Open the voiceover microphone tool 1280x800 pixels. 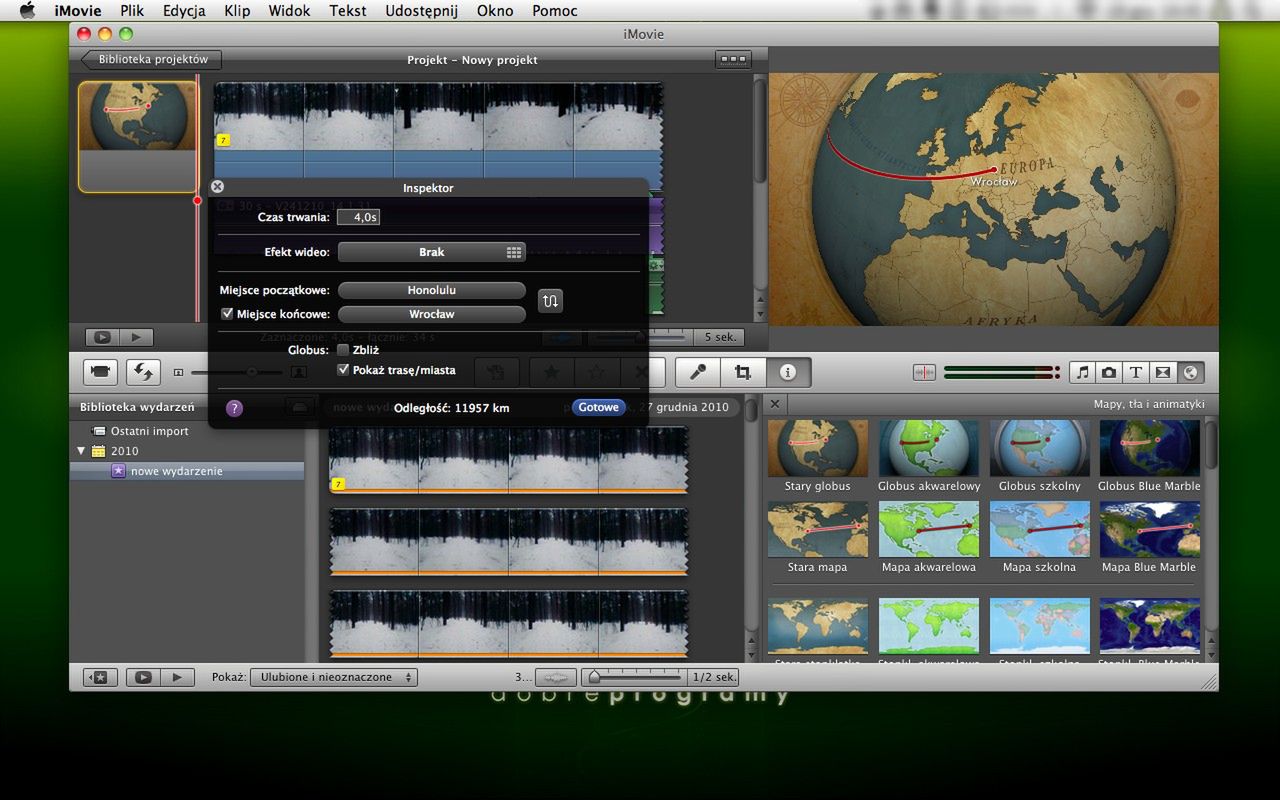pos(698,372)
